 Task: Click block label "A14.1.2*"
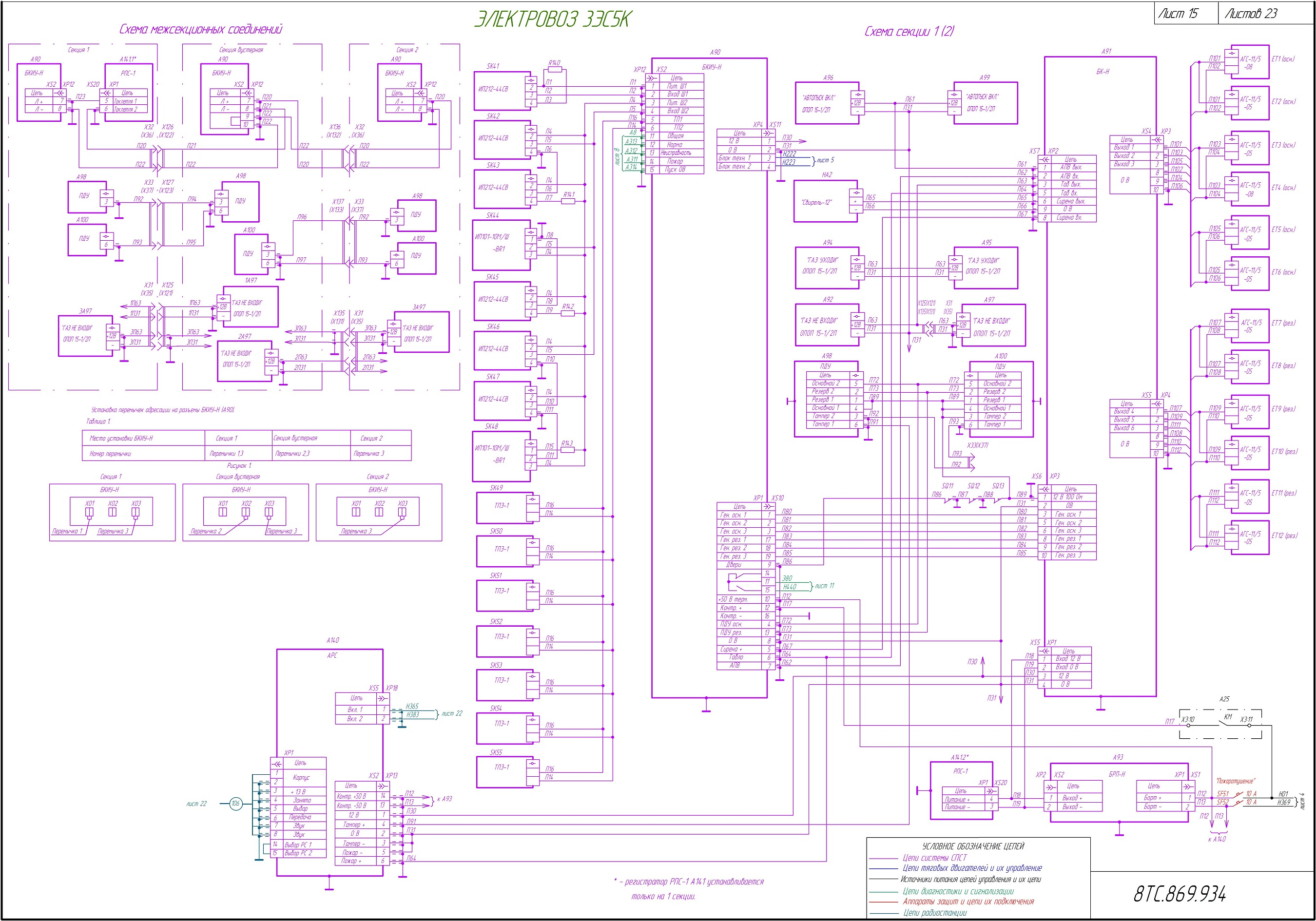click(x=960, y=757)
